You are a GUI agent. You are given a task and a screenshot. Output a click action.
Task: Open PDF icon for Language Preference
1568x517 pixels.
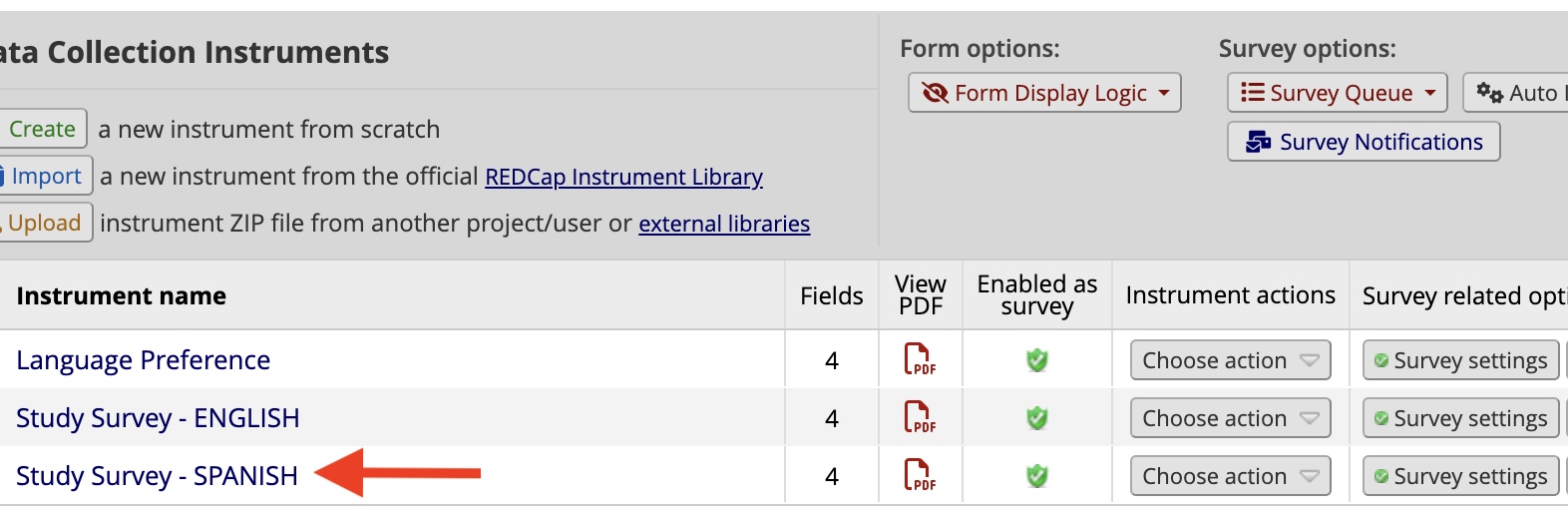(920, 359)
